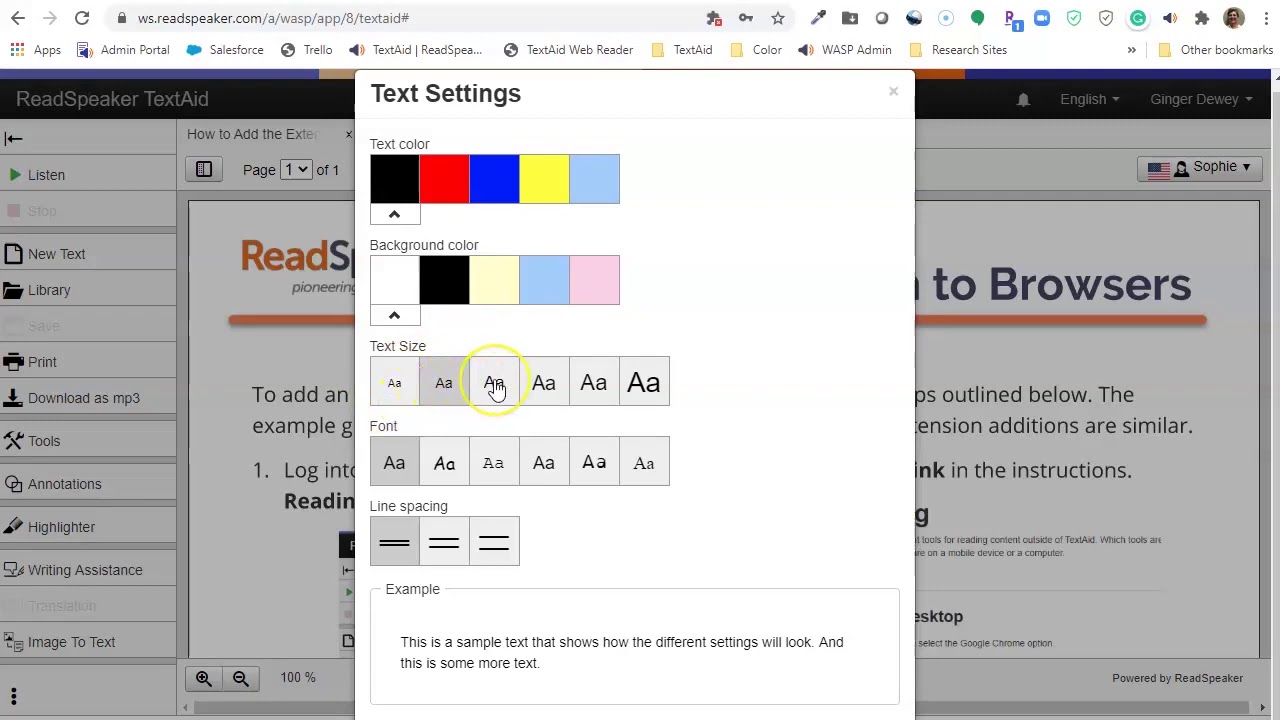Close the document tab
The image size is (1280, 720).
click(348, 134)
